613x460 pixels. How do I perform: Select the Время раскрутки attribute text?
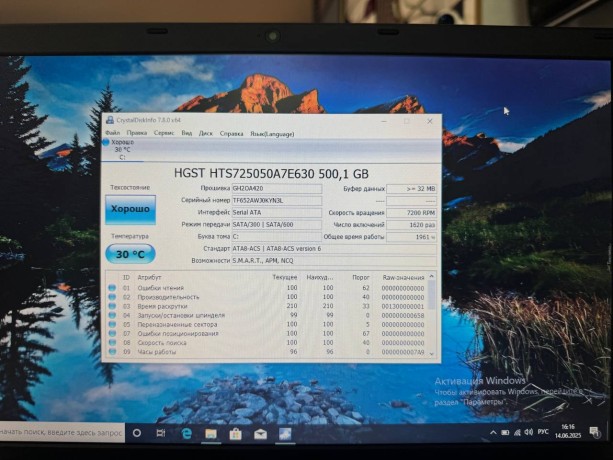[x=162, y=306]
